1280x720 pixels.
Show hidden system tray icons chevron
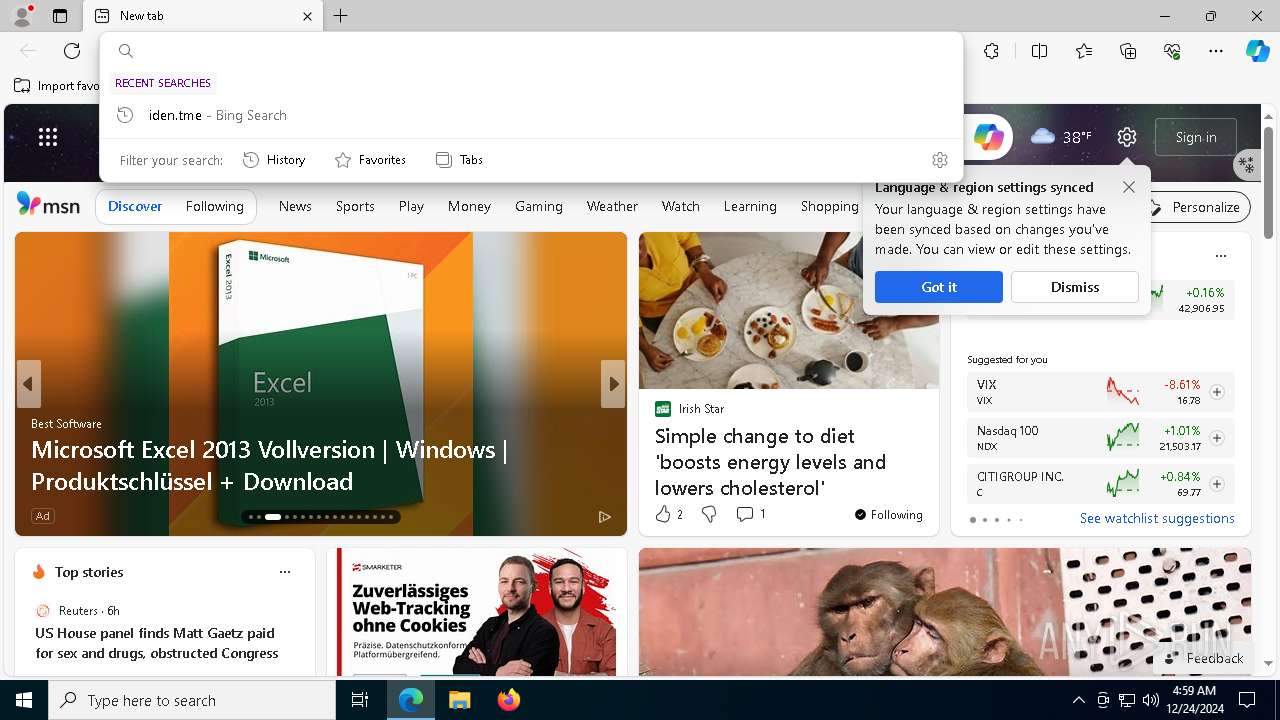[x=1078, y=700]
